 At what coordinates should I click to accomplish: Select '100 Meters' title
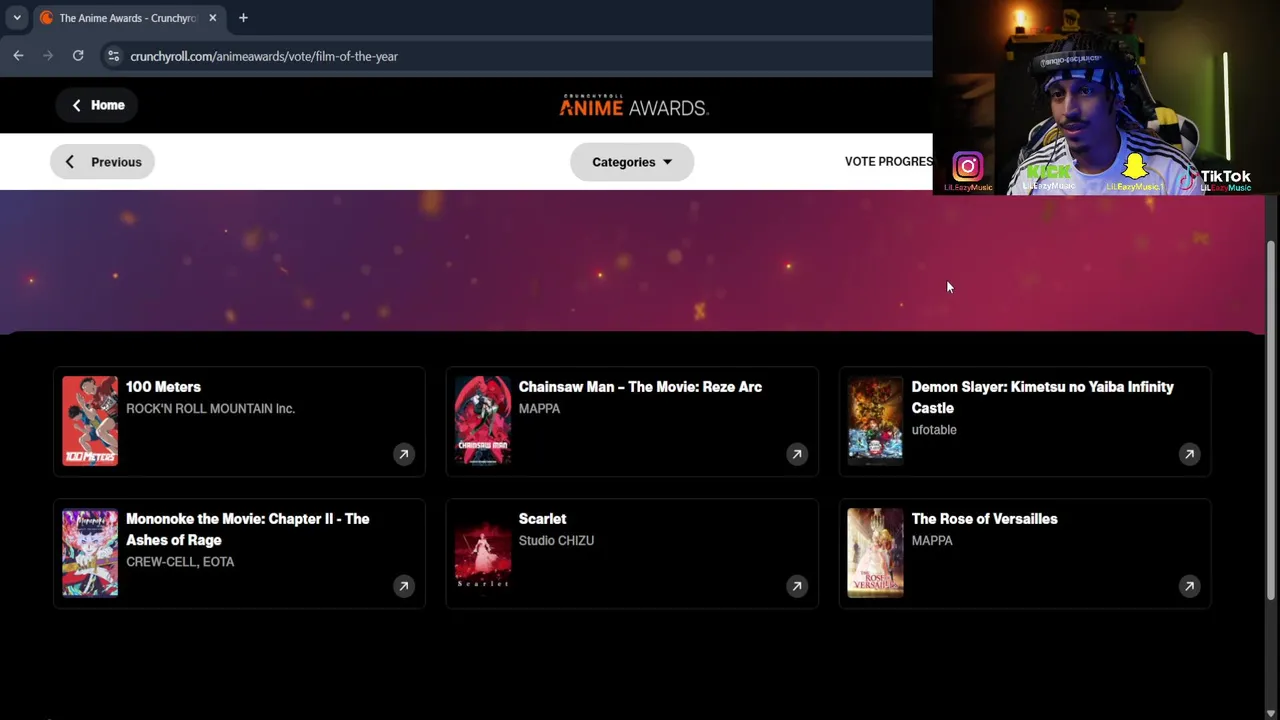pos(163,387)
